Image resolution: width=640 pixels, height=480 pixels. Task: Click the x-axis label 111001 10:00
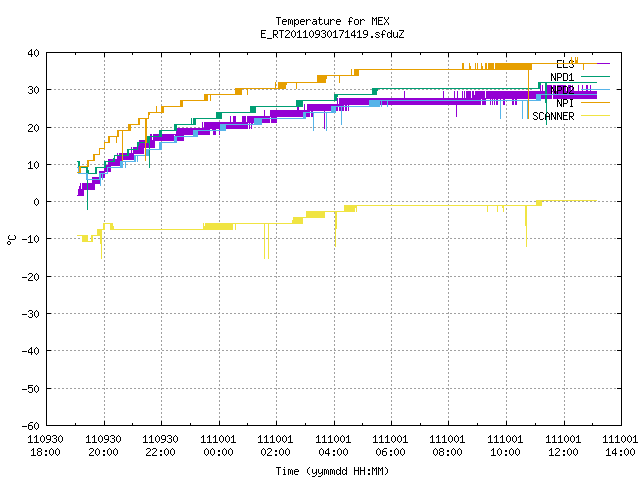pos(506,446)
